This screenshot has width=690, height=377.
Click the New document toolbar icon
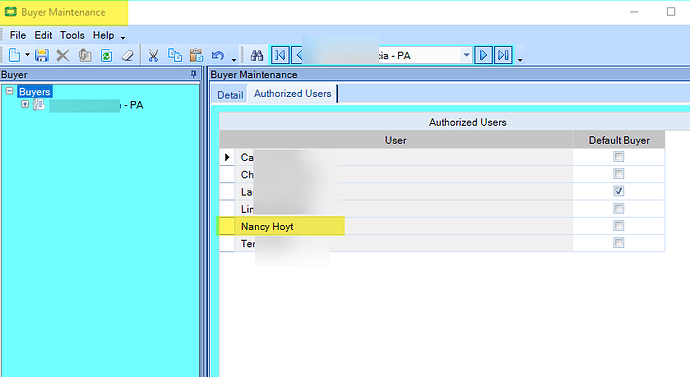15,55
